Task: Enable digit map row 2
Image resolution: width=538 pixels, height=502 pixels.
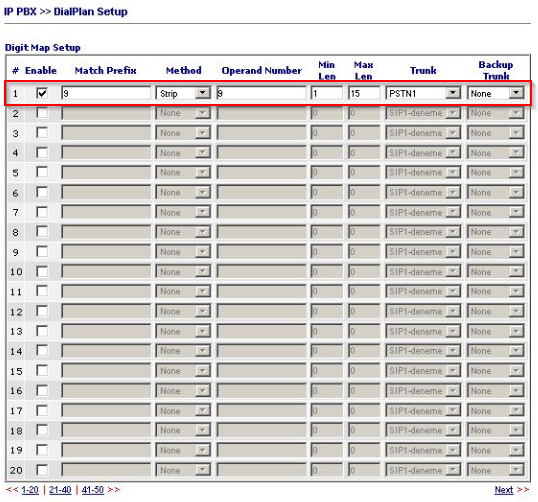Action: pos(42,113)
